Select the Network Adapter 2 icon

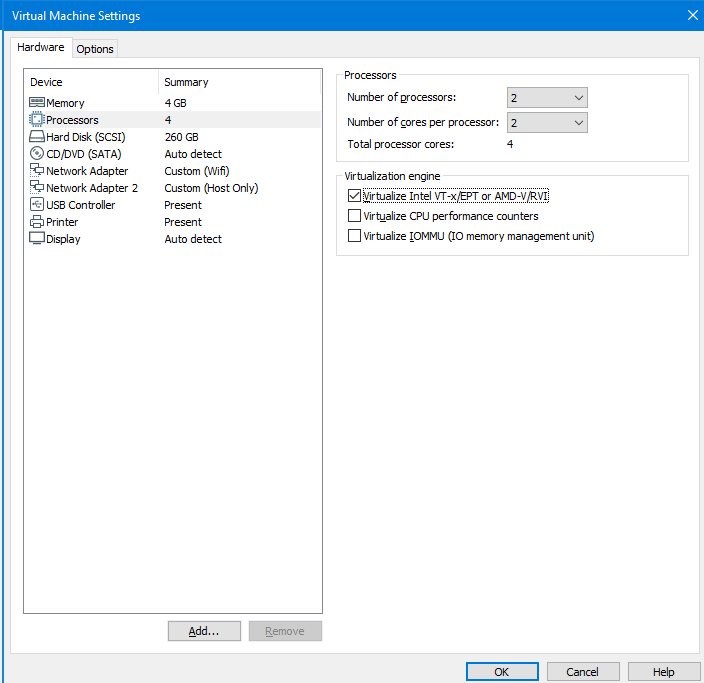pyautogui.click(x=37, y=188)
